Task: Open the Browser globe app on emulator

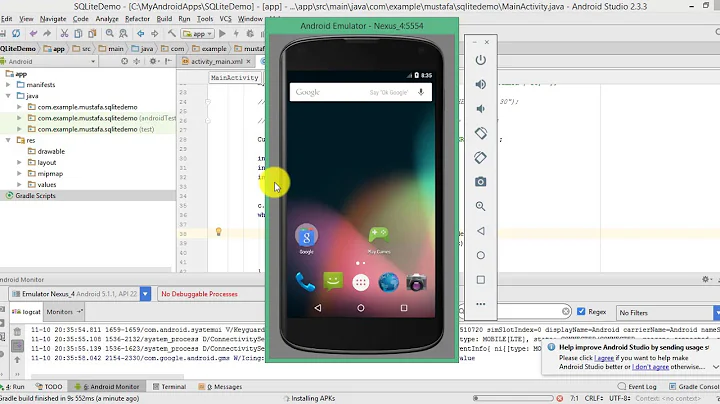Action: [x=388, y=282]
